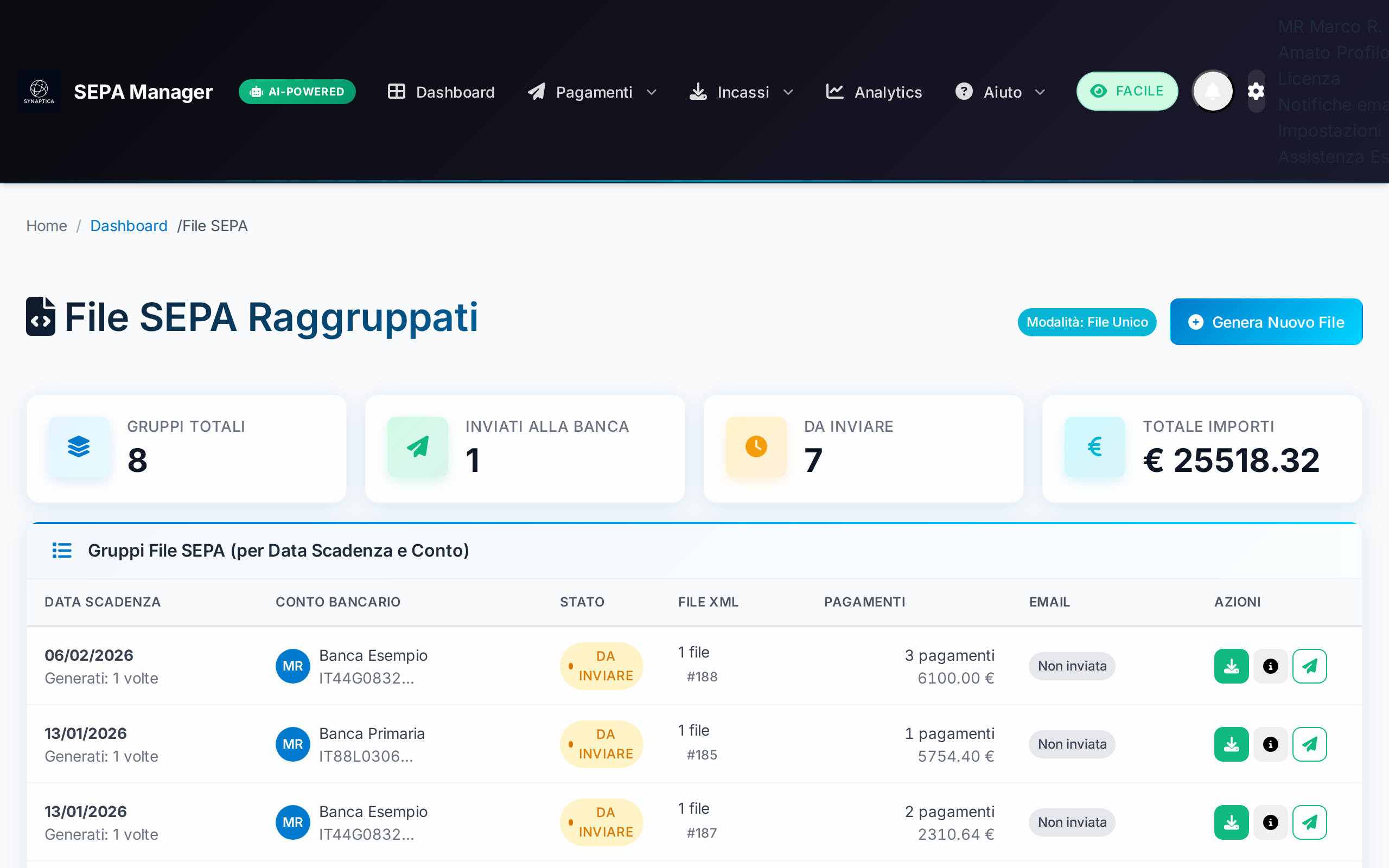Click the Modalità: File Unico badge
The width and height of the screenshot is (1389, 868).
[1087, 322]
